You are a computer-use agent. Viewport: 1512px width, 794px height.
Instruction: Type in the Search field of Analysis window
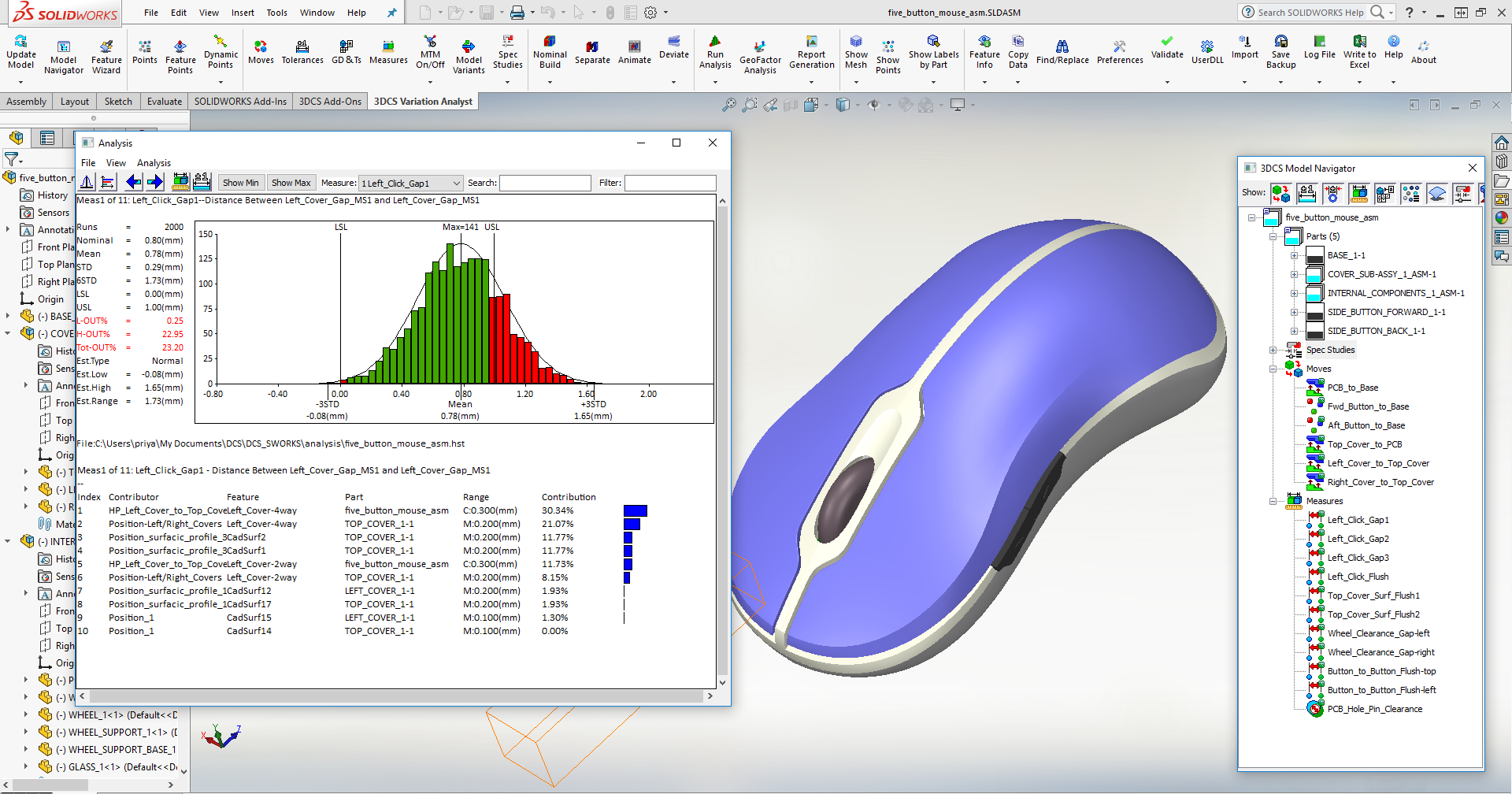(x=545, y=182)
